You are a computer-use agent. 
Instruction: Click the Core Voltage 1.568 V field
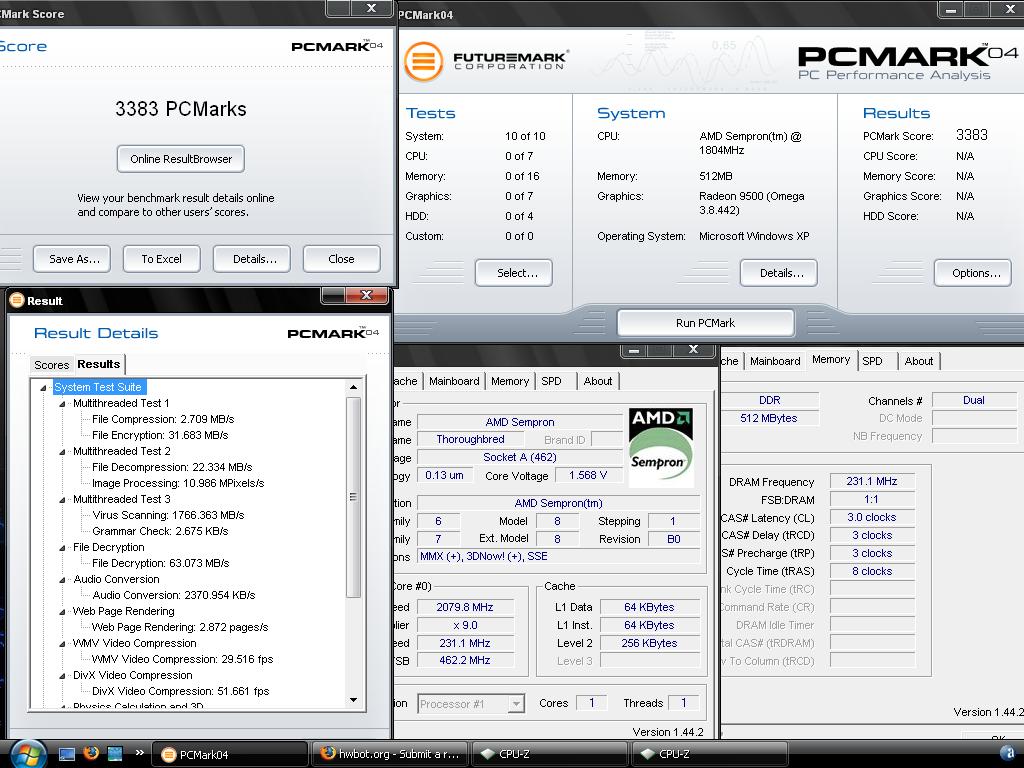[588, 475]
